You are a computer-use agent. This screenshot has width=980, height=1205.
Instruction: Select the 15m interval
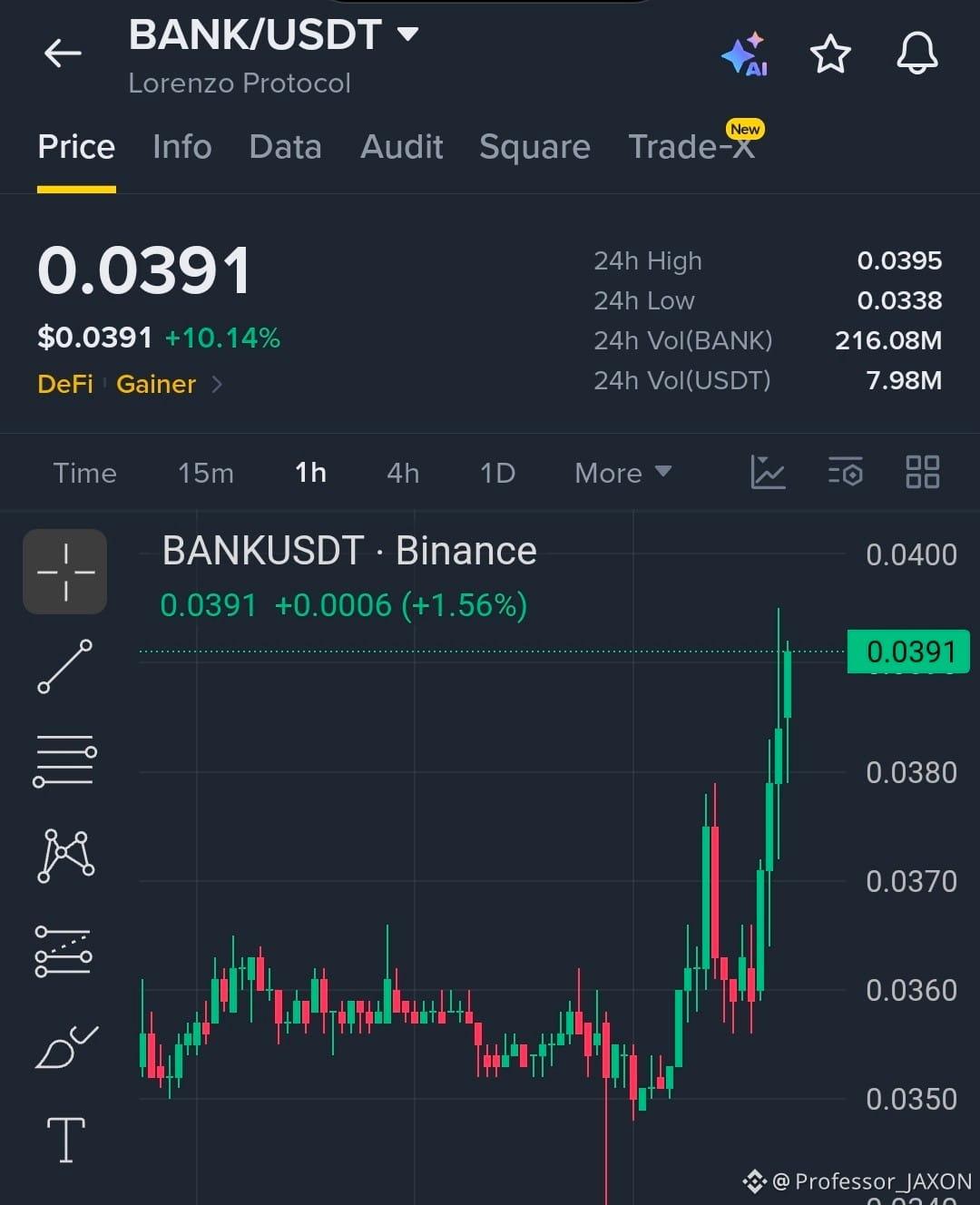(206, 473)
